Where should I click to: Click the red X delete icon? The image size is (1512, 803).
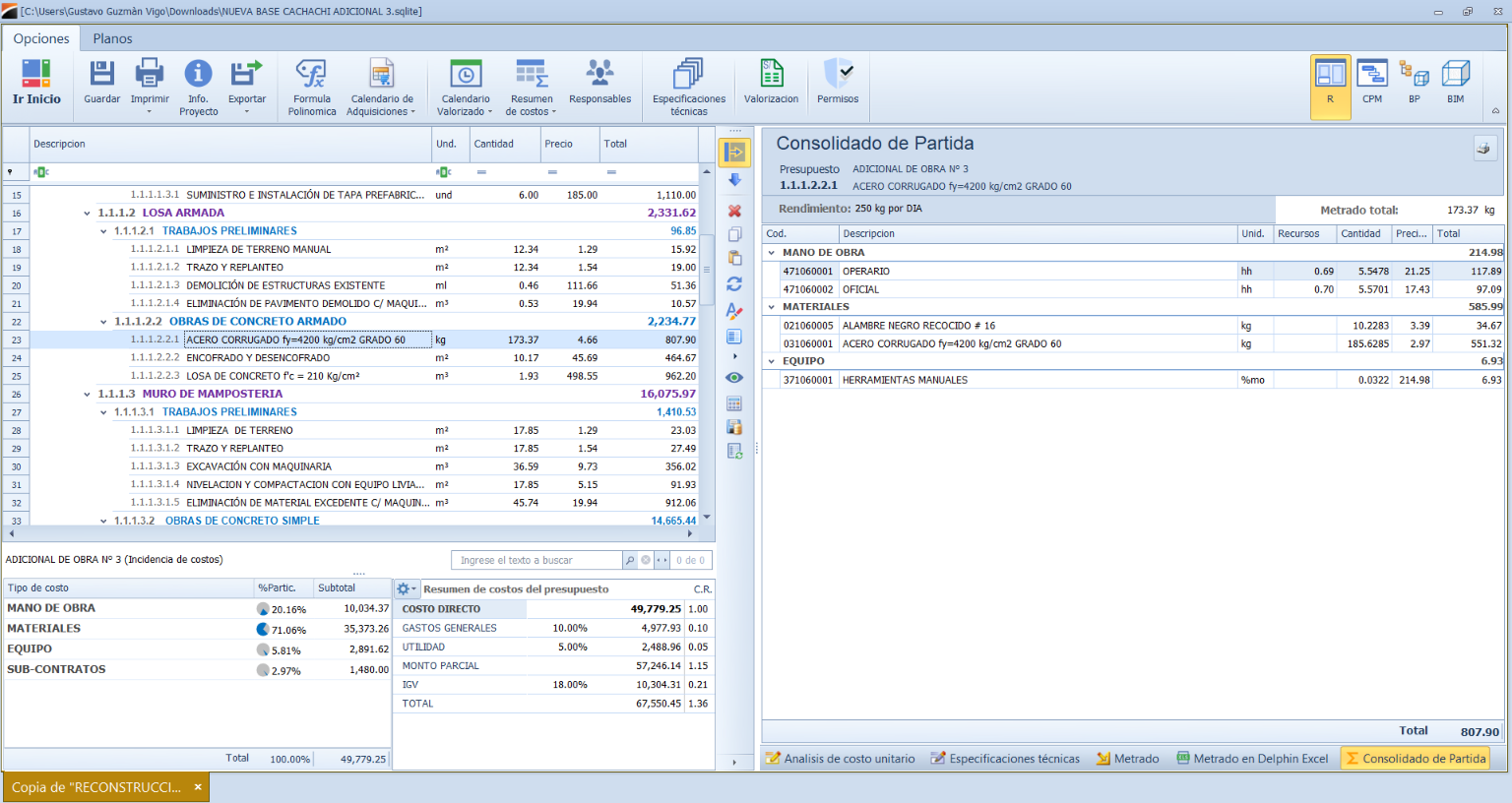click(x=734, y=212)
